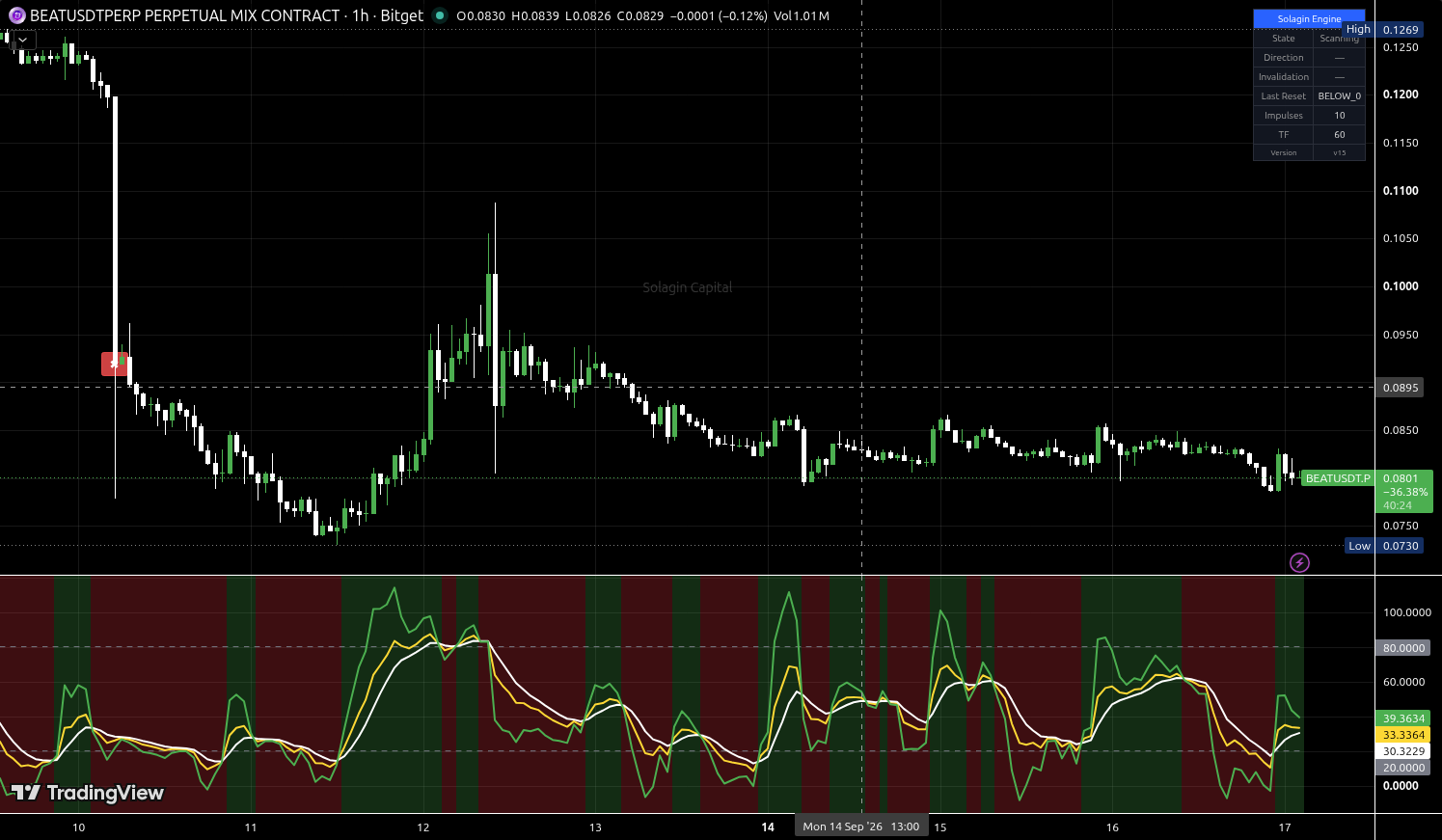
Task: Click the 10 date on the time axis
Action: 78,827
